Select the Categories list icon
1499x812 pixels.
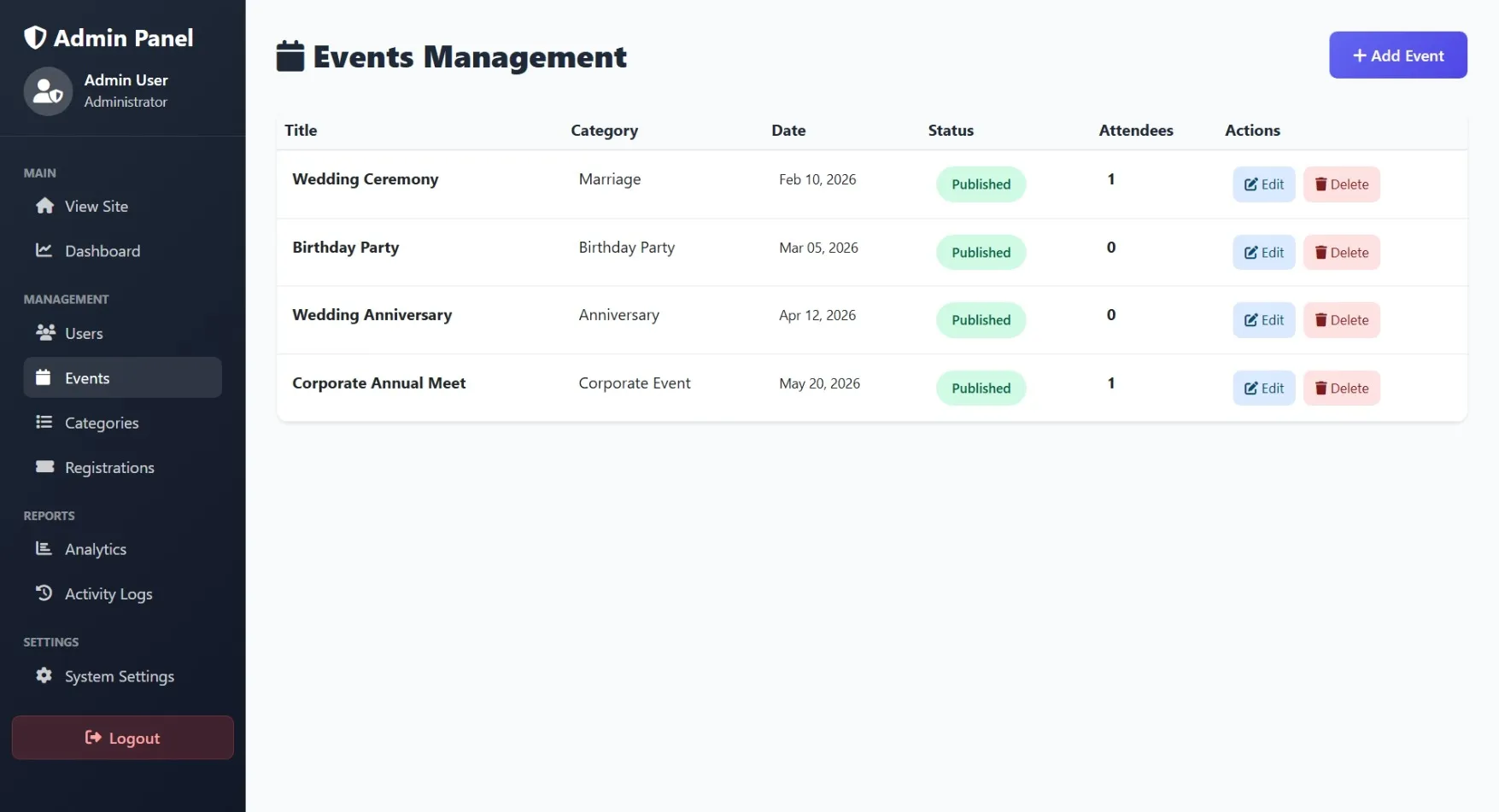44,422
